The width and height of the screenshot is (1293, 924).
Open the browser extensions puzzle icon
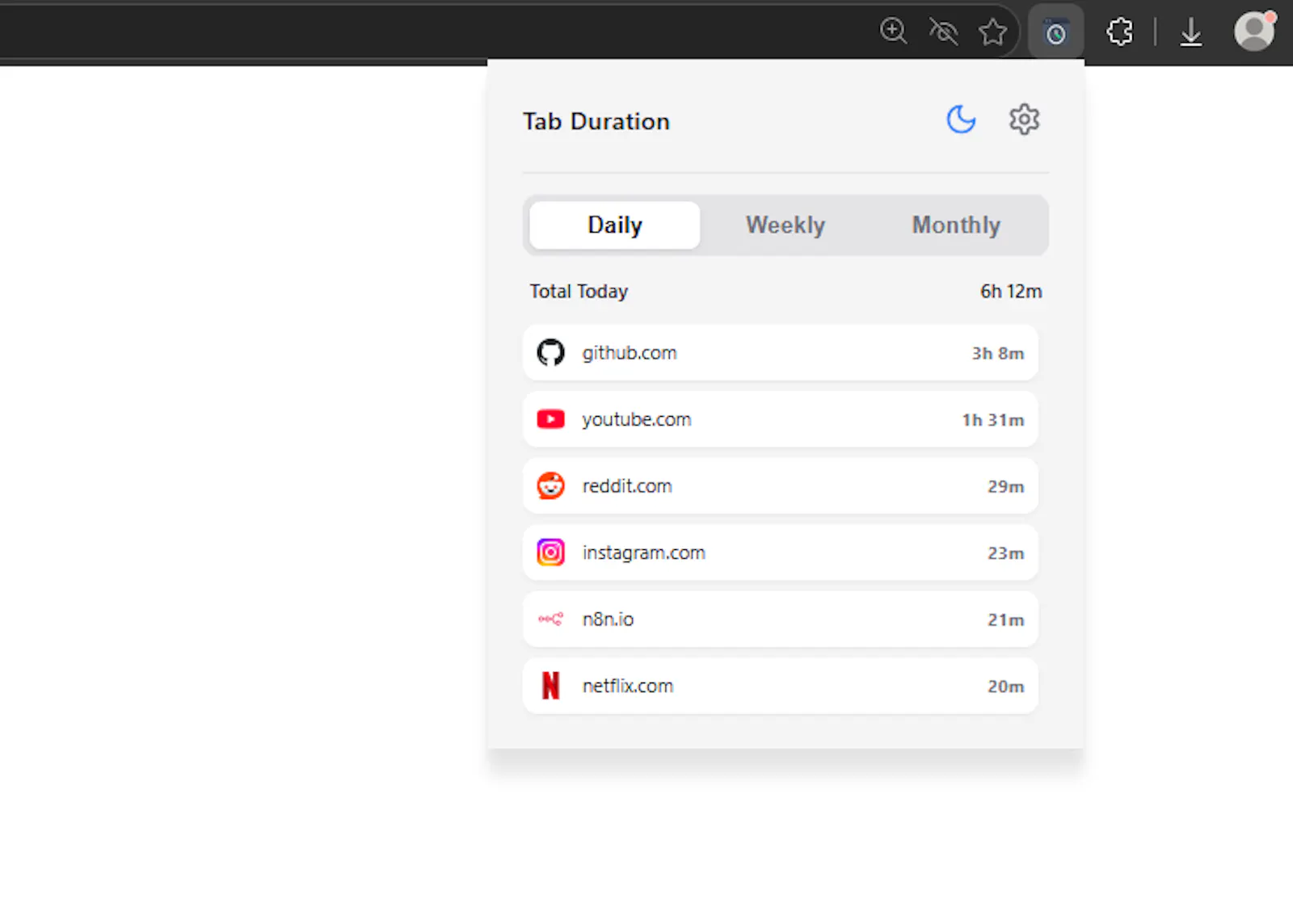pyautogui.click(x=1120, y=32)
